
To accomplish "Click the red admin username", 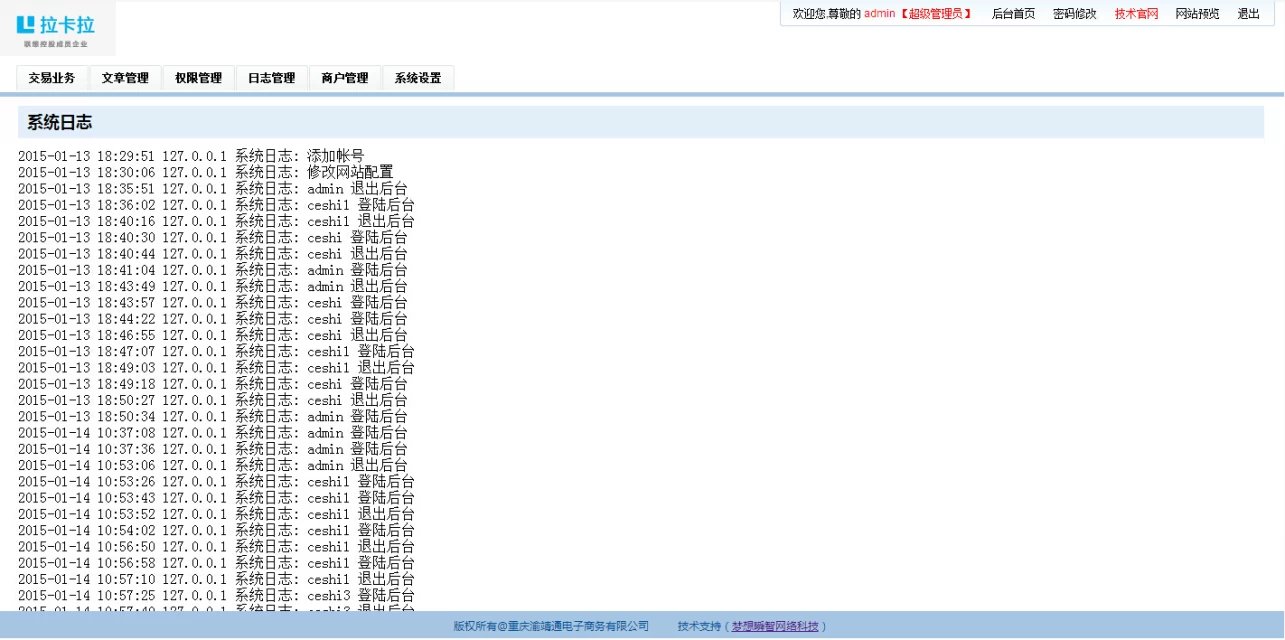I will (879, 14).
